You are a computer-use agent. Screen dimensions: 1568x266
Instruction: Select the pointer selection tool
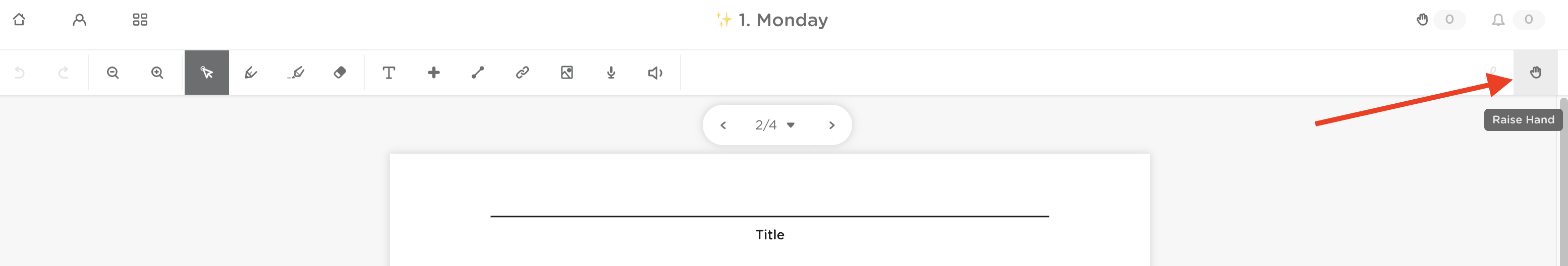tap(207, 73)
